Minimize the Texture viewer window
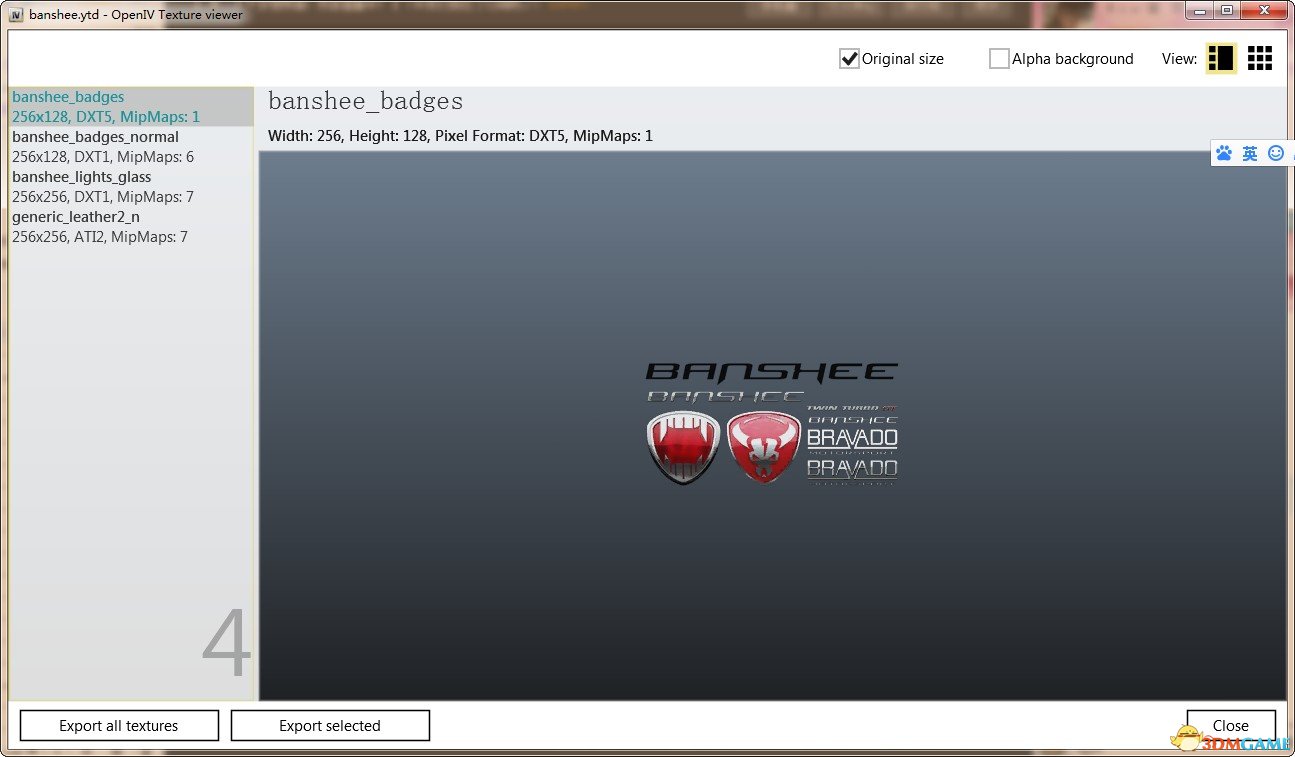 [1200, 11]
